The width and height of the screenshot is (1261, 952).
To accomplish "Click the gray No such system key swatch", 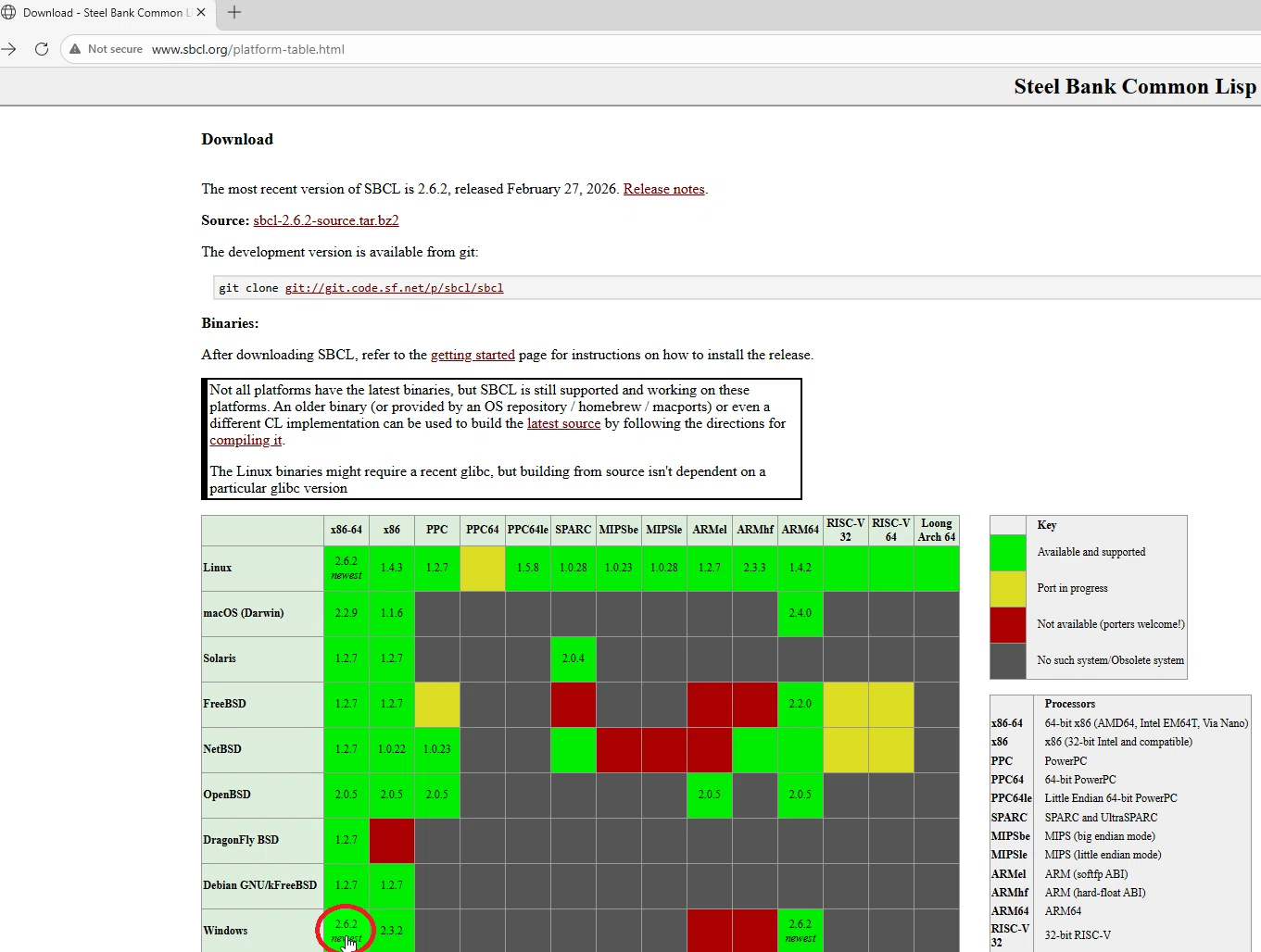I will pos(1008,660).
